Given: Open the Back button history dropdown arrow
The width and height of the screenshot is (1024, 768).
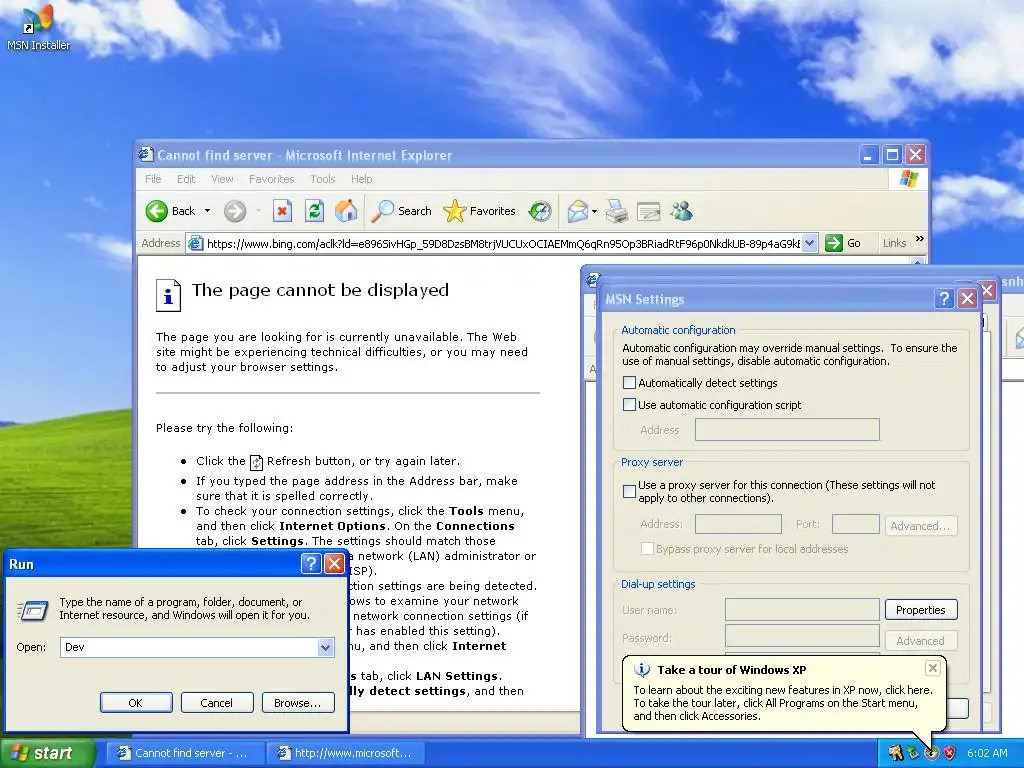Looking at the screenshot, I should (208, 211).
